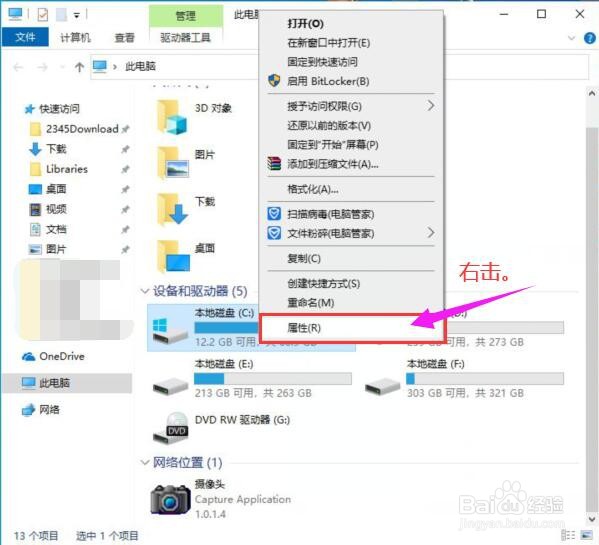The height and width of the screenshot is (545, 599).
Task: Open the 文件 ribbon tab
Action: pos(25,37)
